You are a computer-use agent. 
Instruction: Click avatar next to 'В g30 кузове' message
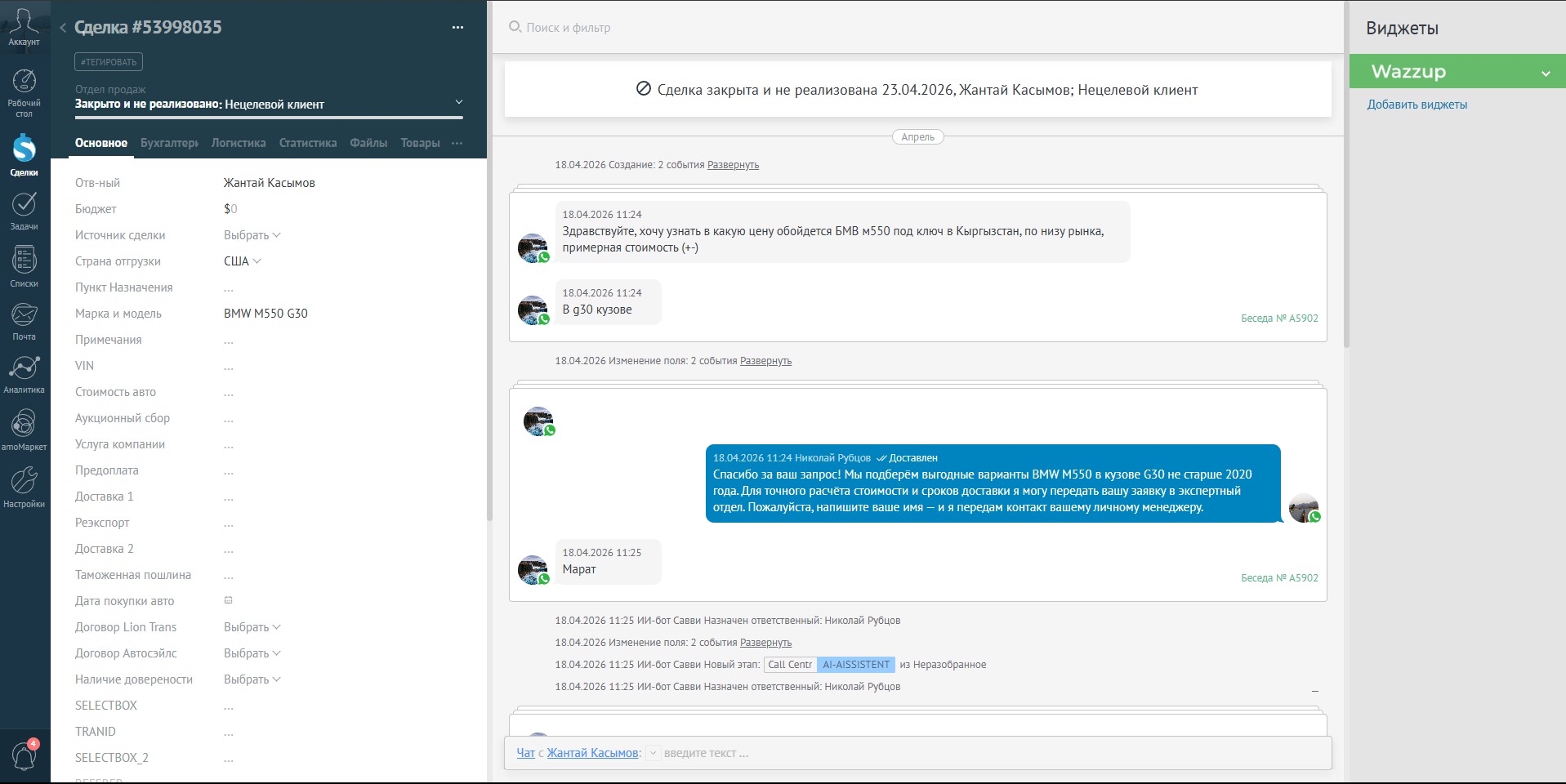point(533,310)
